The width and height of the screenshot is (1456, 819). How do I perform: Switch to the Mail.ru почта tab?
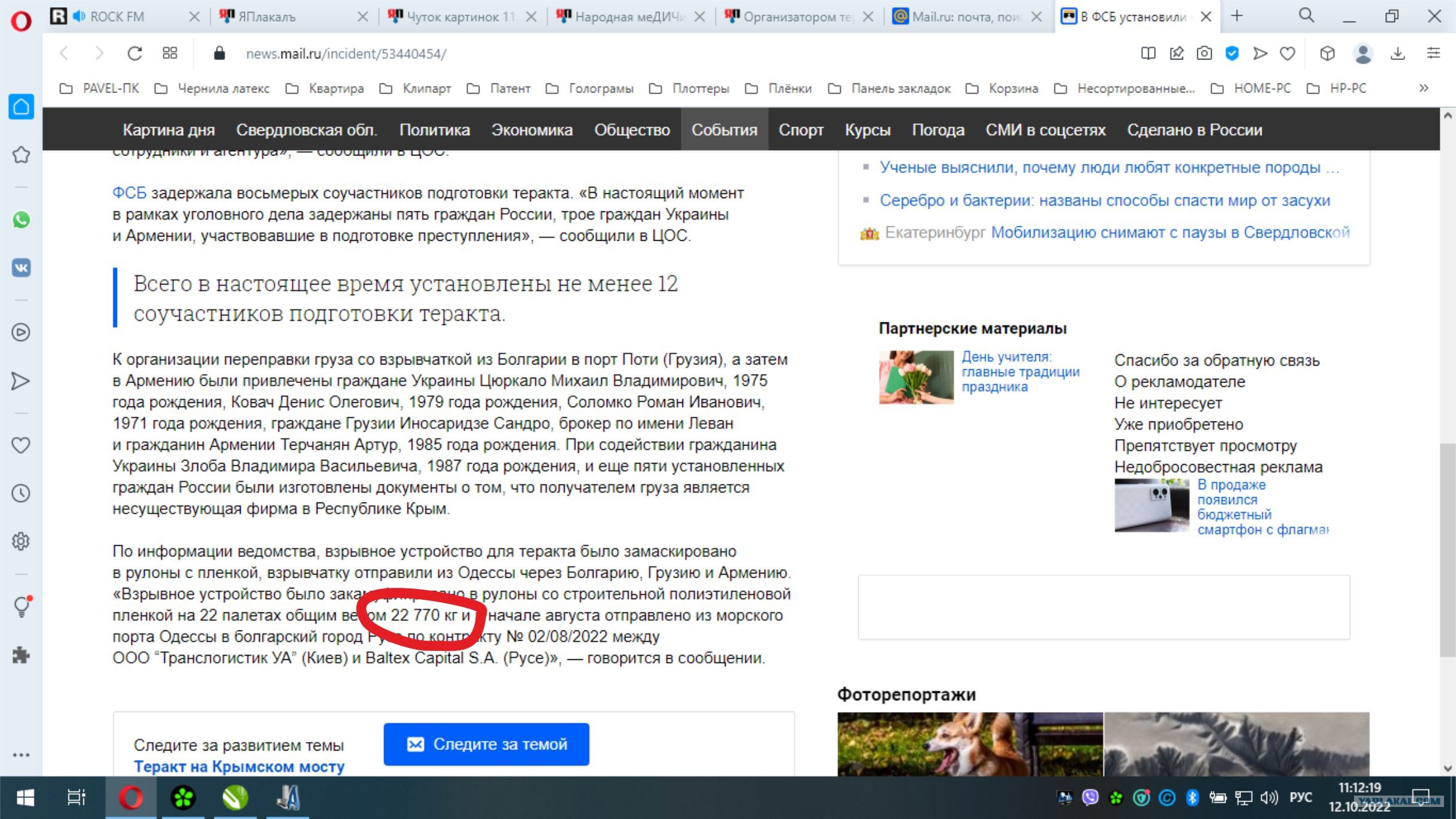(967, 17)
